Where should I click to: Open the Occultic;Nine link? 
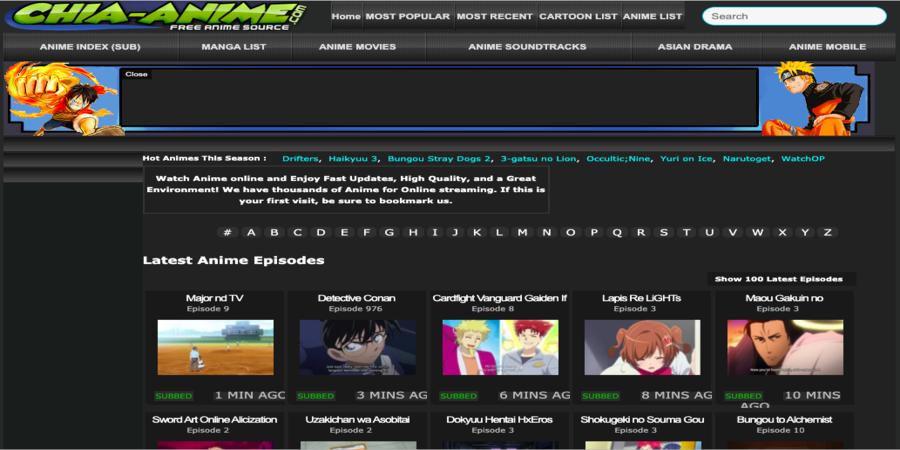pyautogui.click(x=618, y=158)
